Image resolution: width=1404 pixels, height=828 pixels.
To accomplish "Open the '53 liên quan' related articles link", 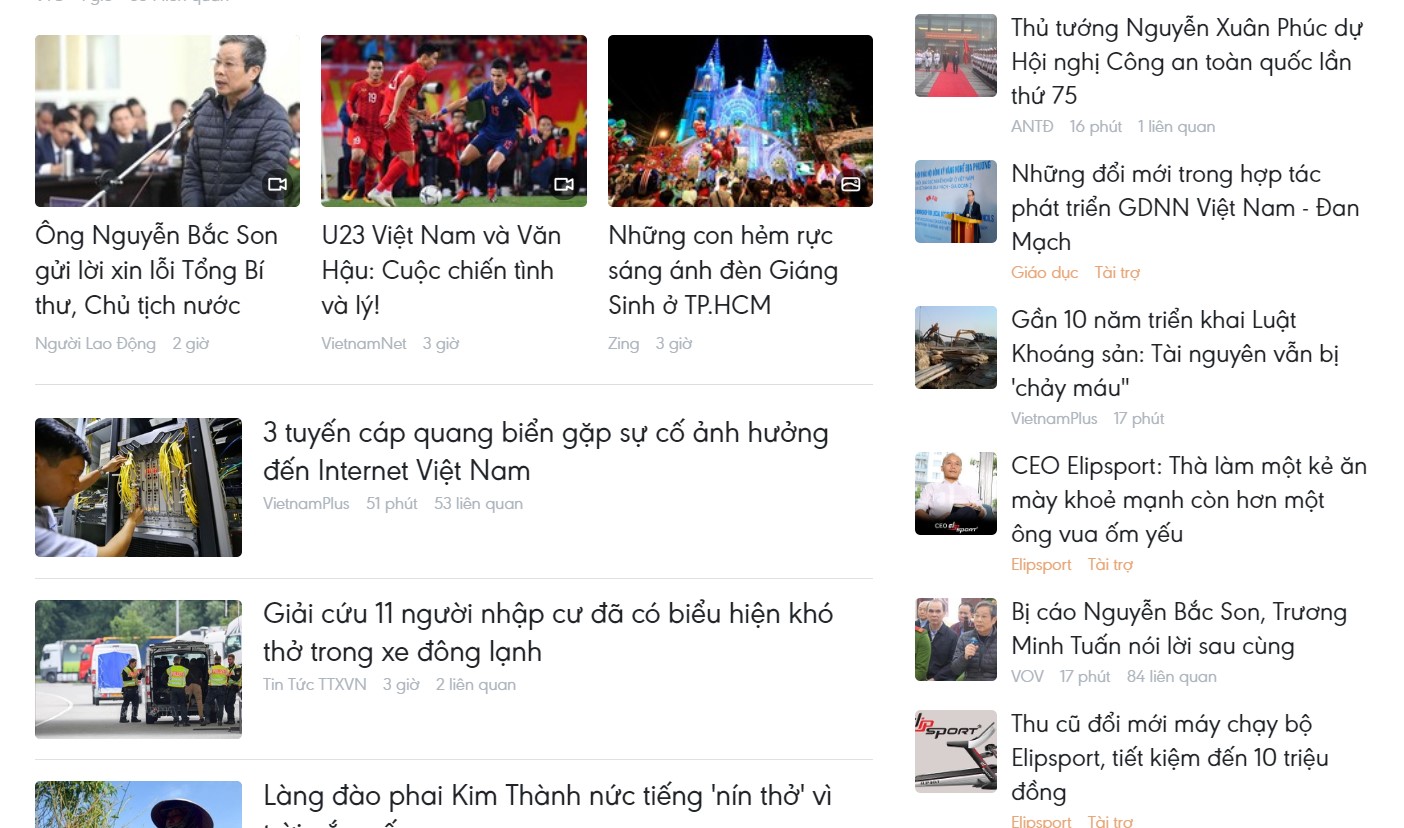I will [x=478, y=503].
